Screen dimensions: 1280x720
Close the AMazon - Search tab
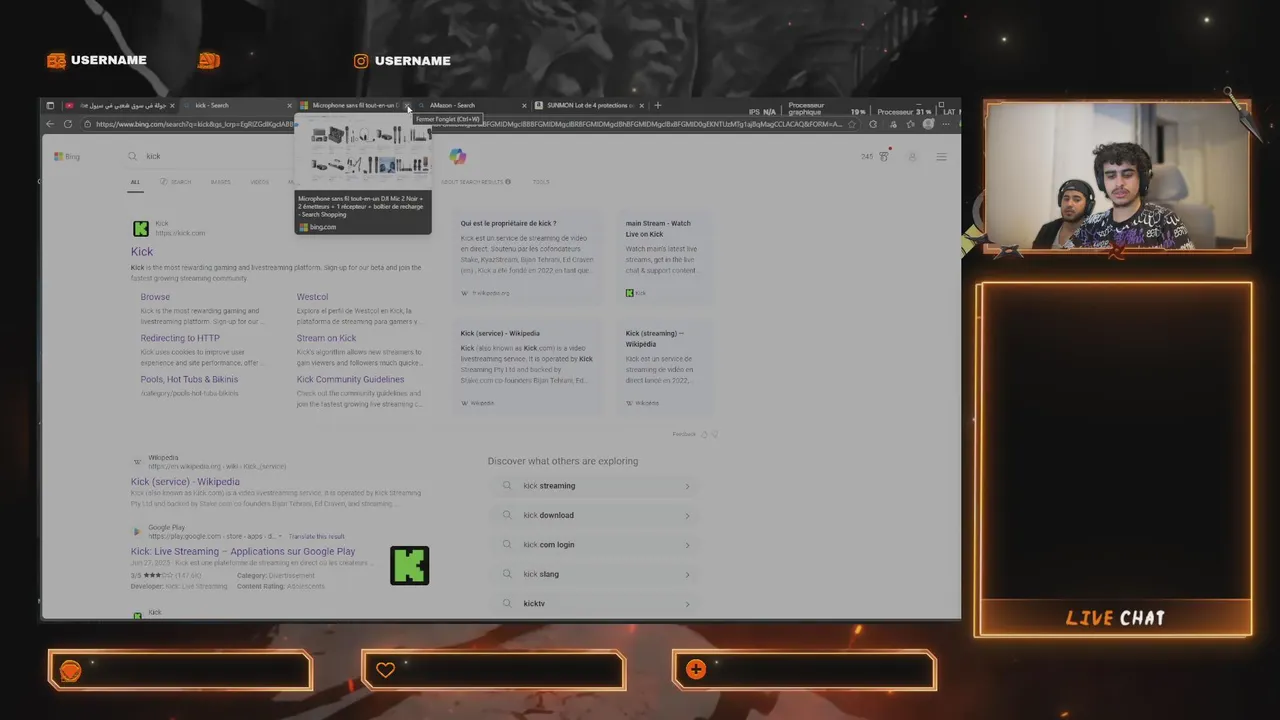click(524, 105)
